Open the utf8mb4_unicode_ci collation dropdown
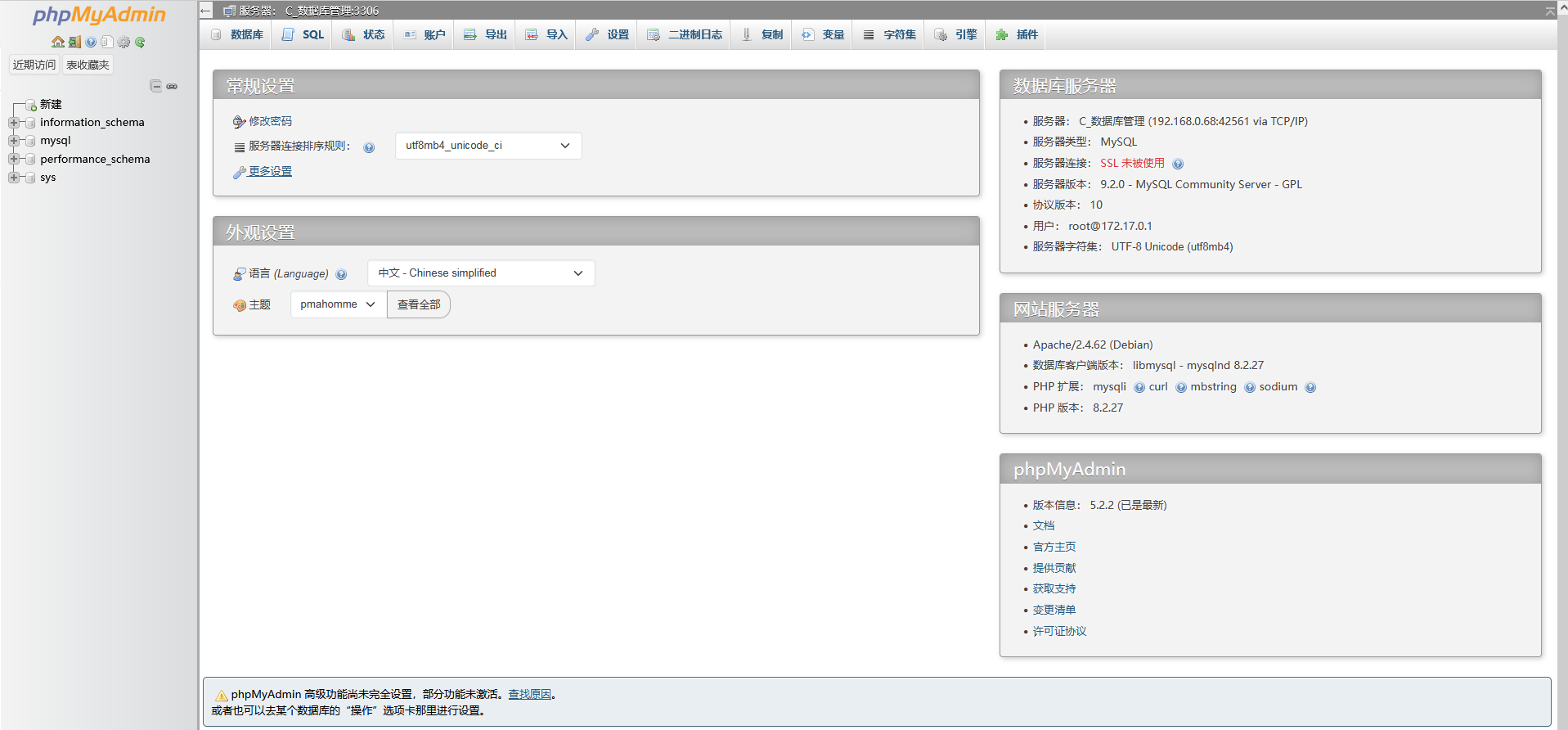 coord(488,146)
